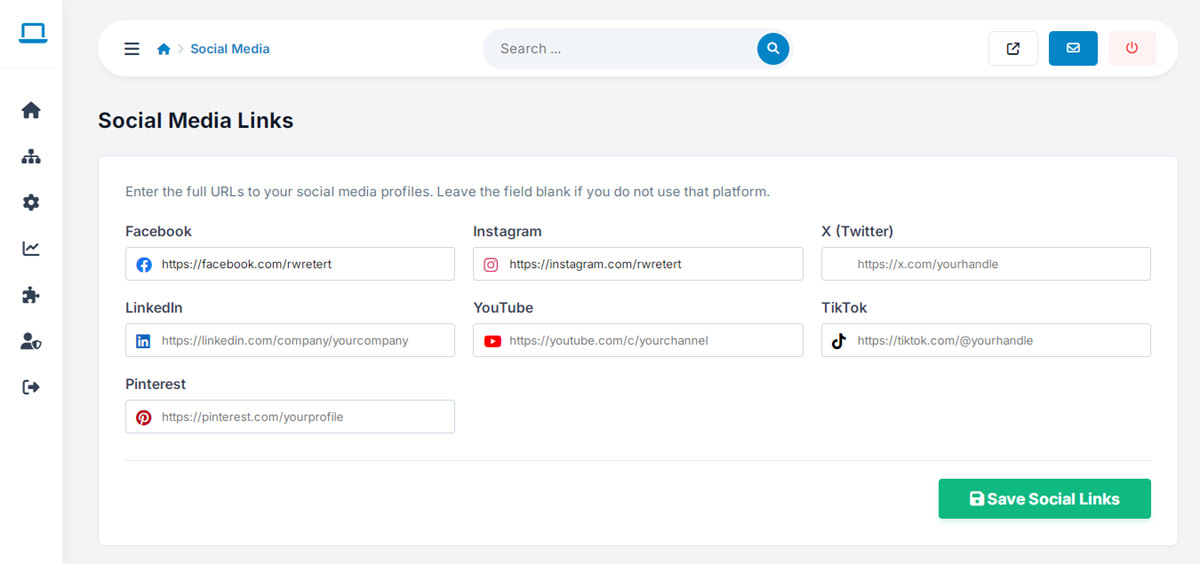
Task: Click the laptop logo icon in sidebar
Action: [x=32, y=34]
